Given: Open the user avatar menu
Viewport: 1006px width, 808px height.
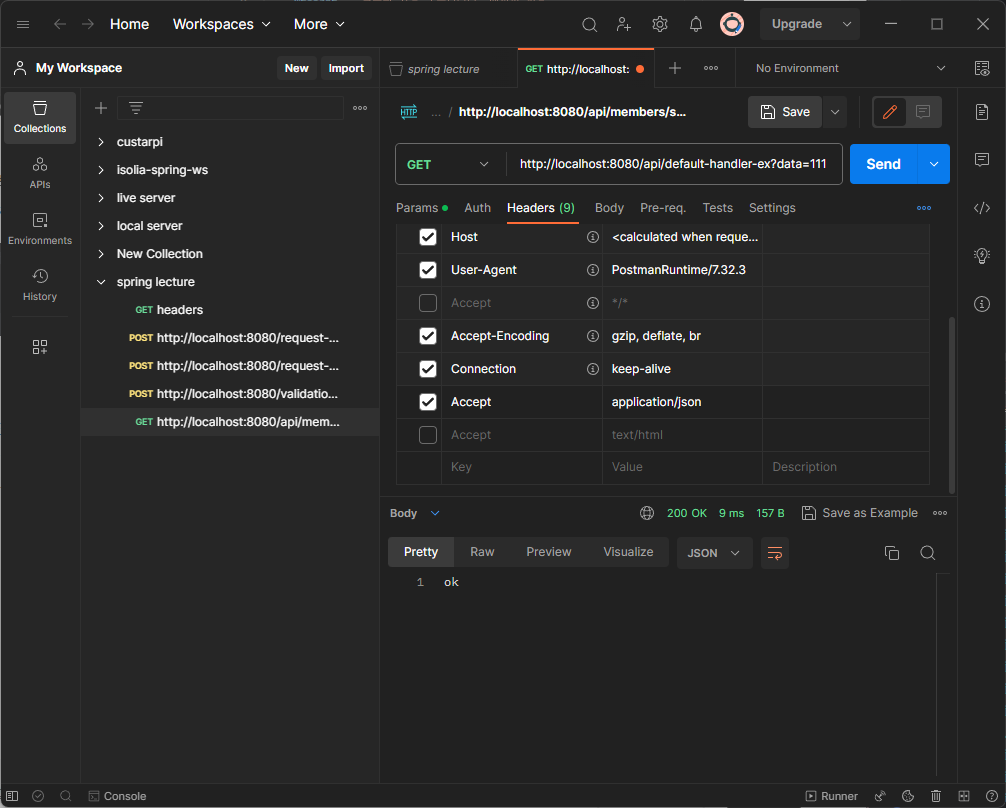Looking at the screenshot, I should coord(731,24).
